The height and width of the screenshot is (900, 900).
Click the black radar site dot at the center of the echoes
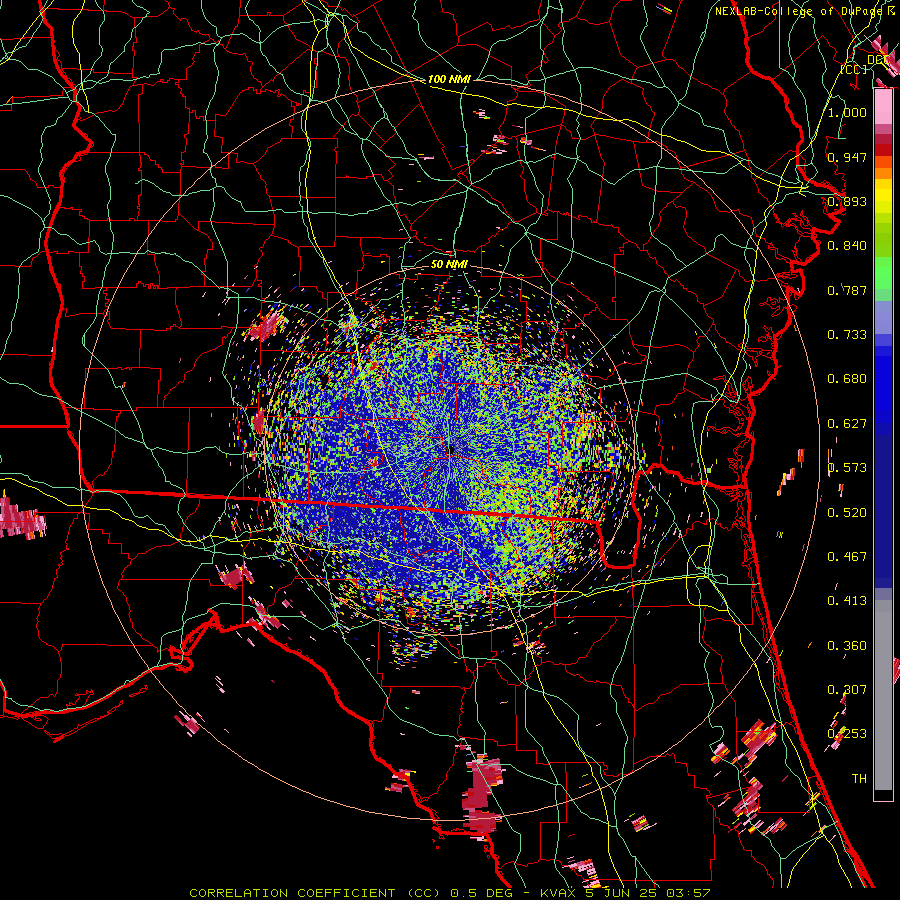coord(452,451)
